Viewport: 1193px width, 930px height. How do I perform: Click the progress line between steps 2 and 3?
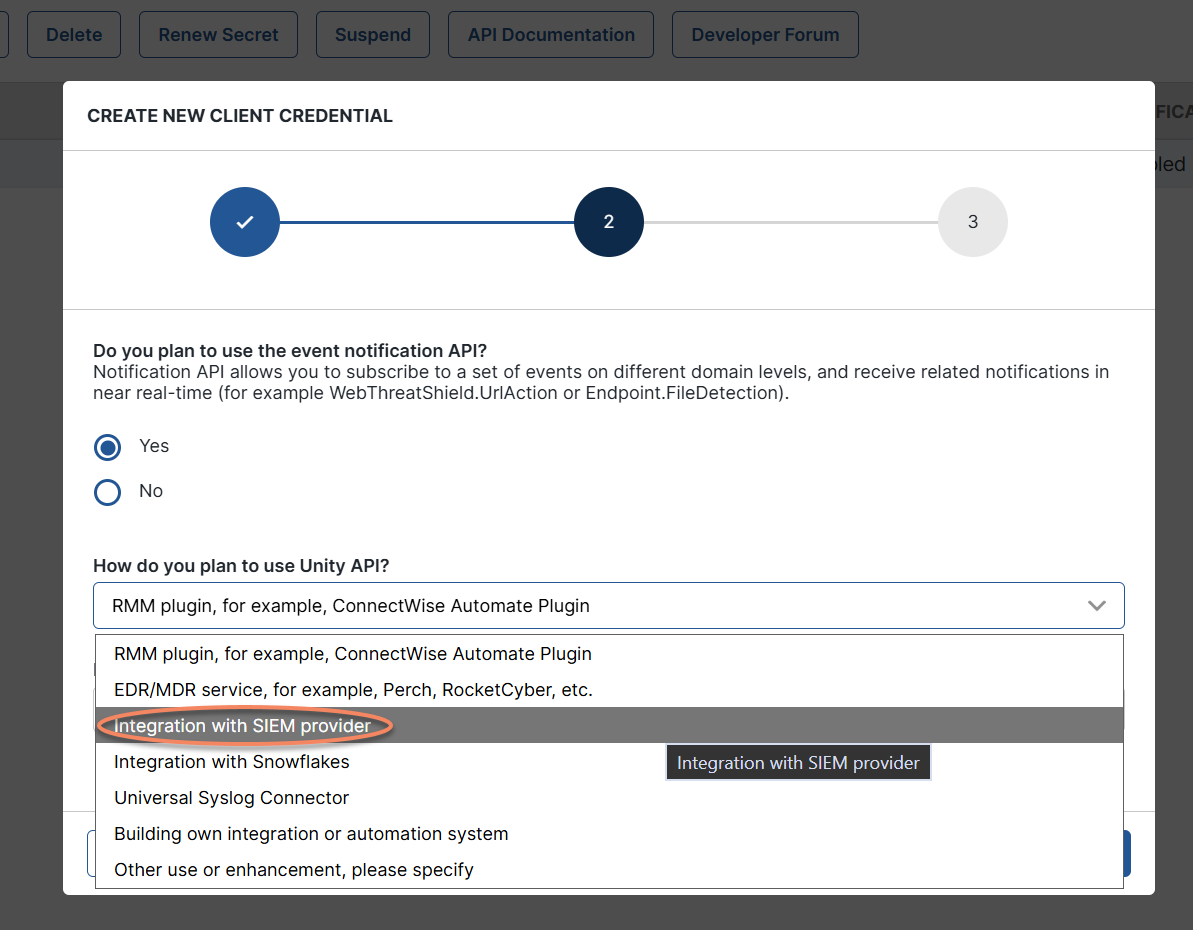tap(791, 222)
